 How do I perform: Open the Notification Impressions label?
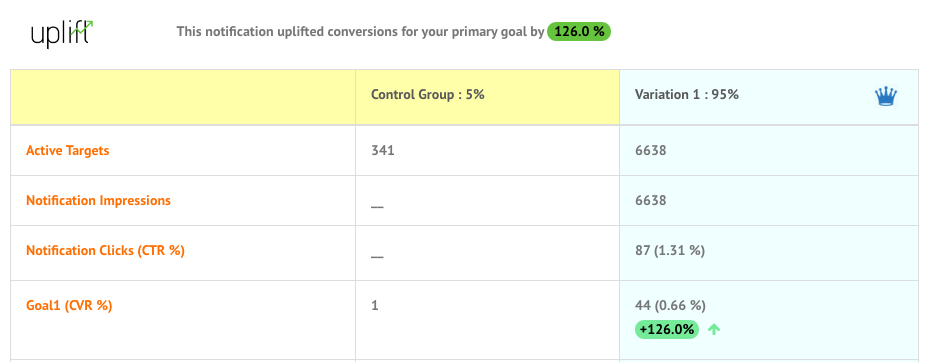coord(99,201)
